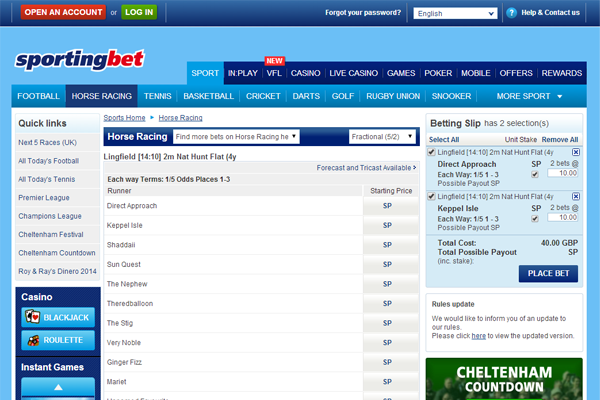Image resolution: width=600 pixels, height=400 pixels.
Task: Select Tennis in the sports bar
Action: click(x=158, y=96)
